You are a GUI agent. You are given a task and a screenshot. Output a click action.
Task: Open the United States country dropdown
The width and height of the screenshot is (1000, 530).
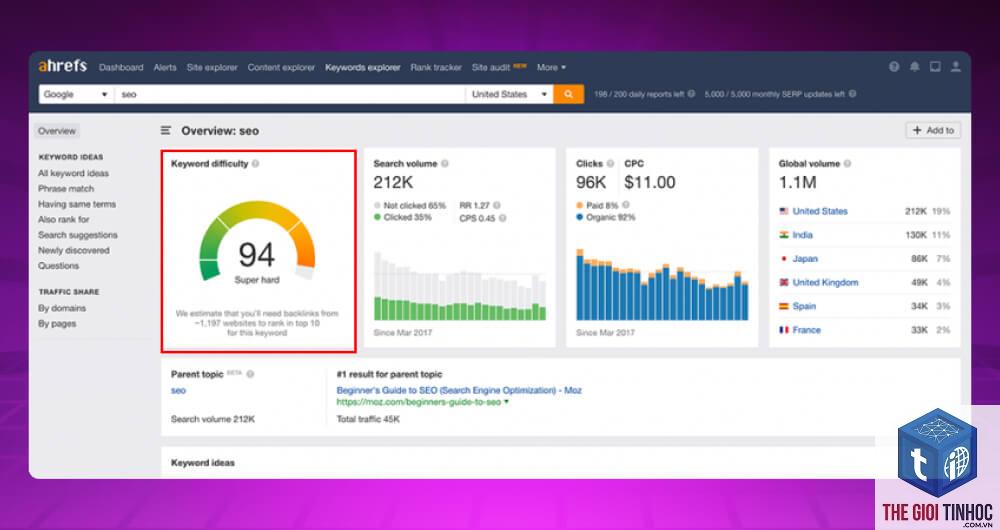click(509, 94)
